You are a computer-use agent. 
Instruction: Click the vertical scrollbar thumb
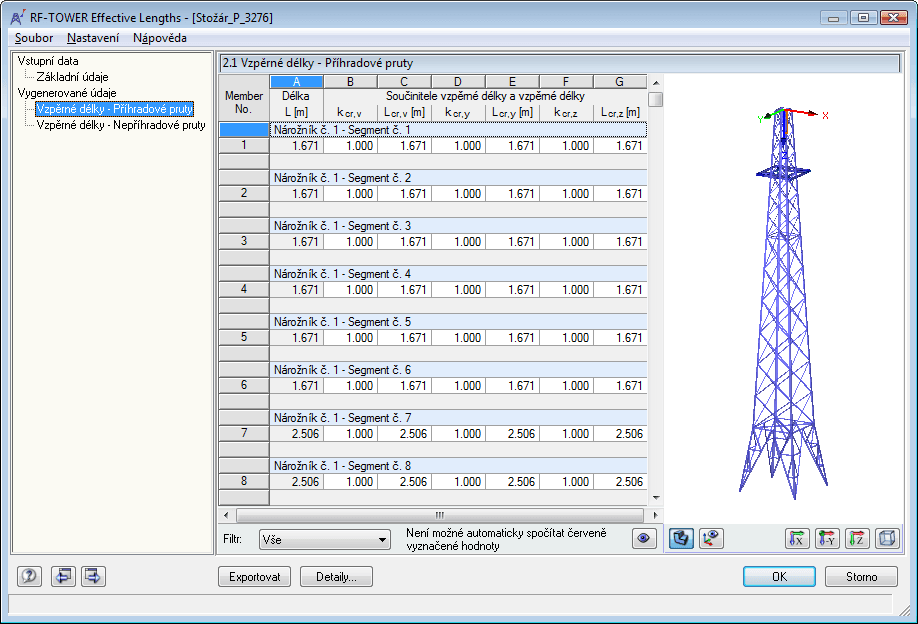click(656, 99)
